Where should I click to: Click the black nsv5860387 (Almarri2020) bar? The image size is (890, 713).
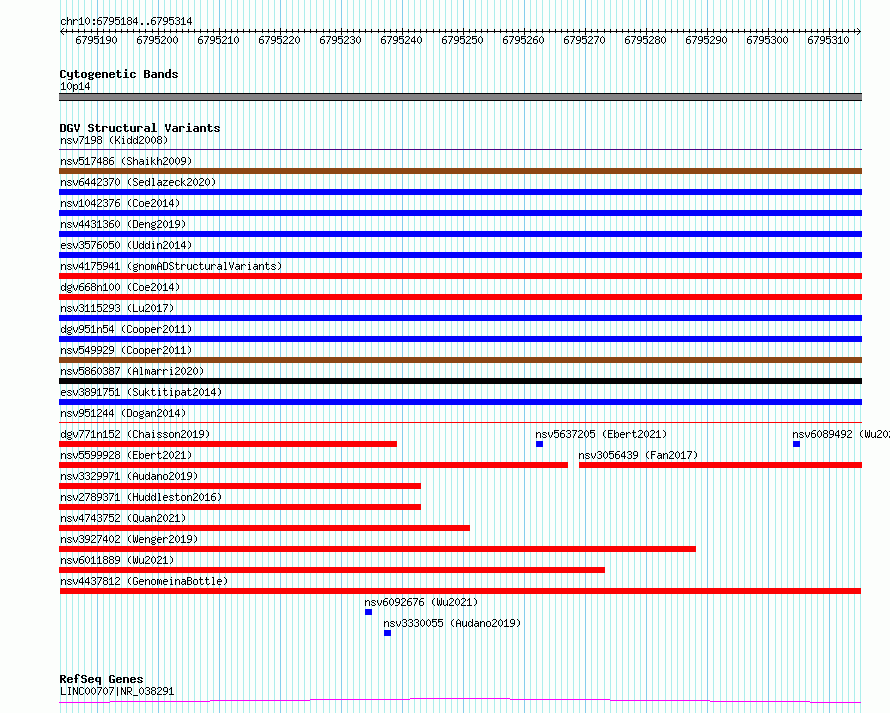pos(460,381)
